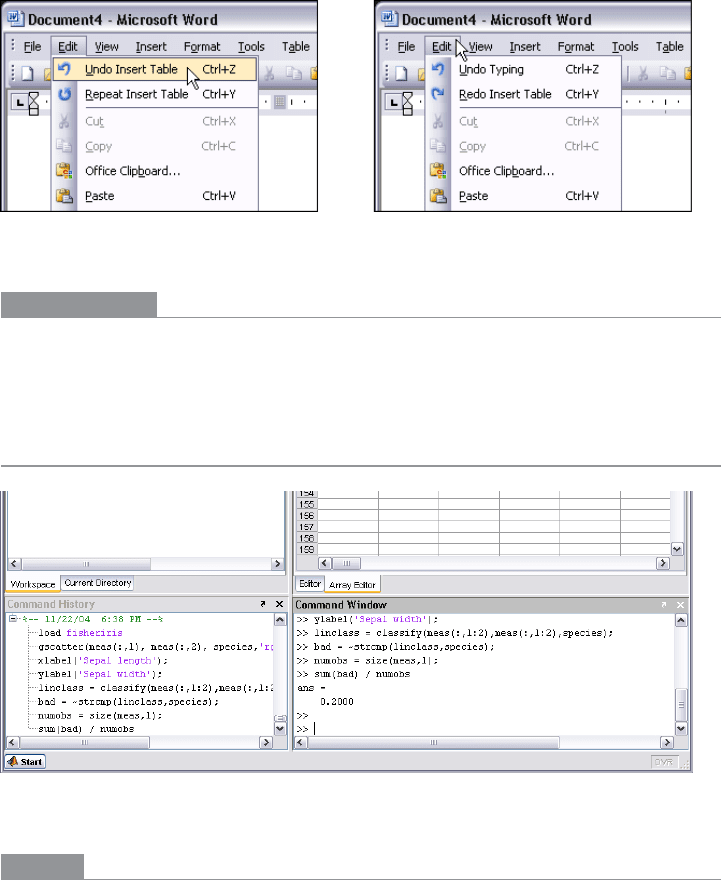Click the tab-stop selector in Word window showing Undo Typing
This screenshot has width=721, height=880.
[x=393, y=102]
